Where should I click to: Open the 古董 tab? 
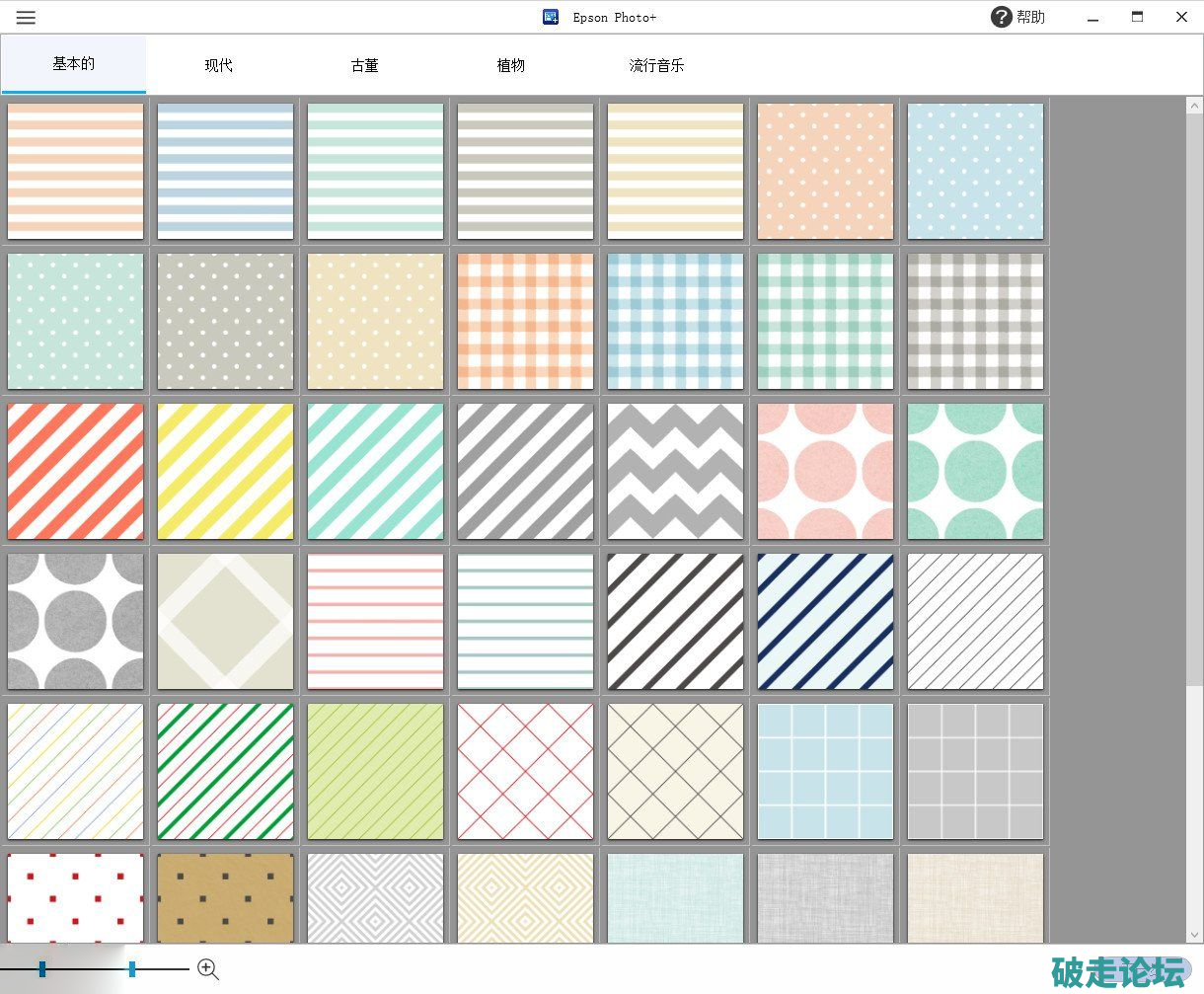click(365, 65)
